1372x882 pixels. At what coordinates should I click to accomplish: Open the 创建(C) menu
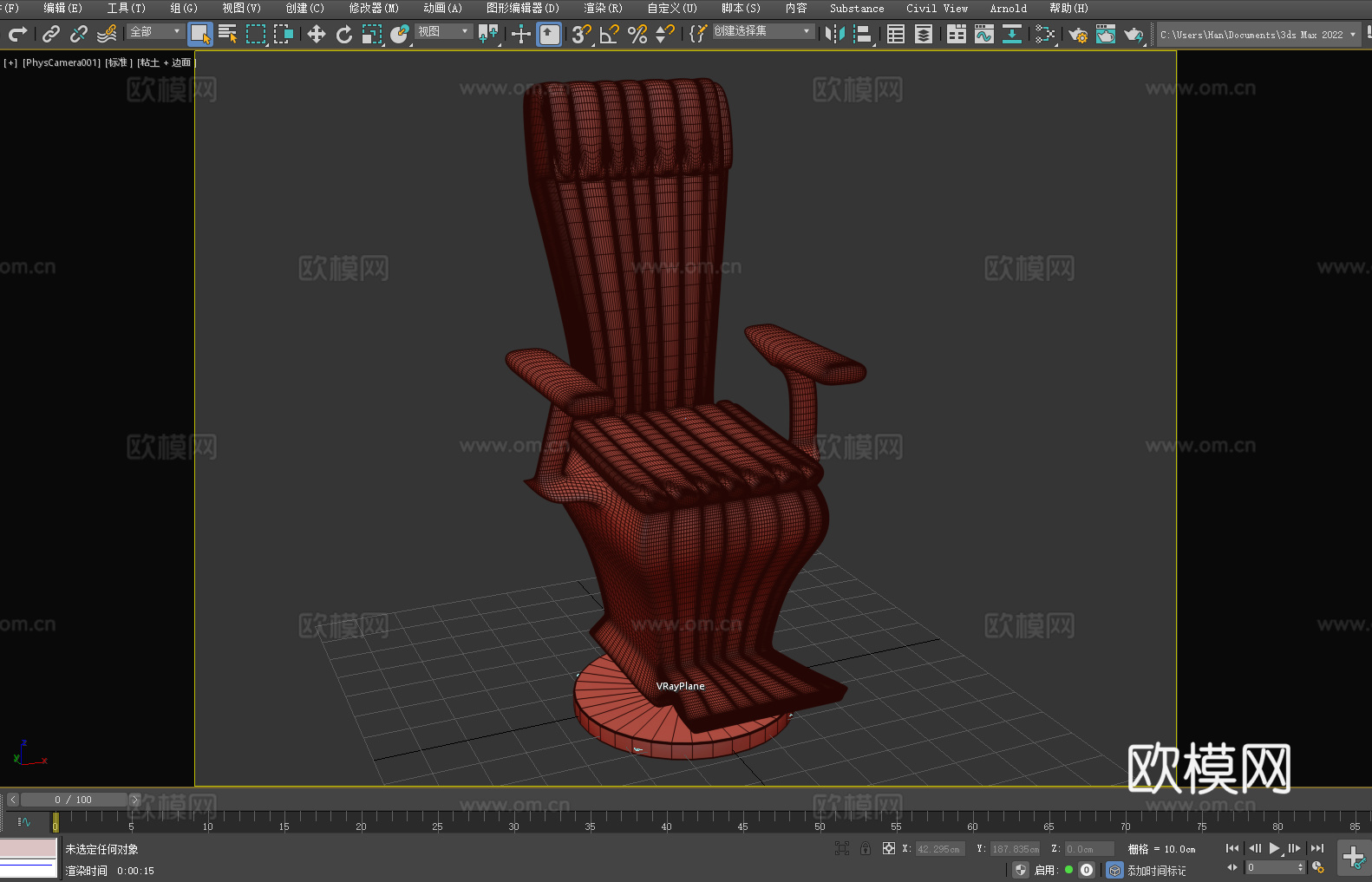coord(304,8)
